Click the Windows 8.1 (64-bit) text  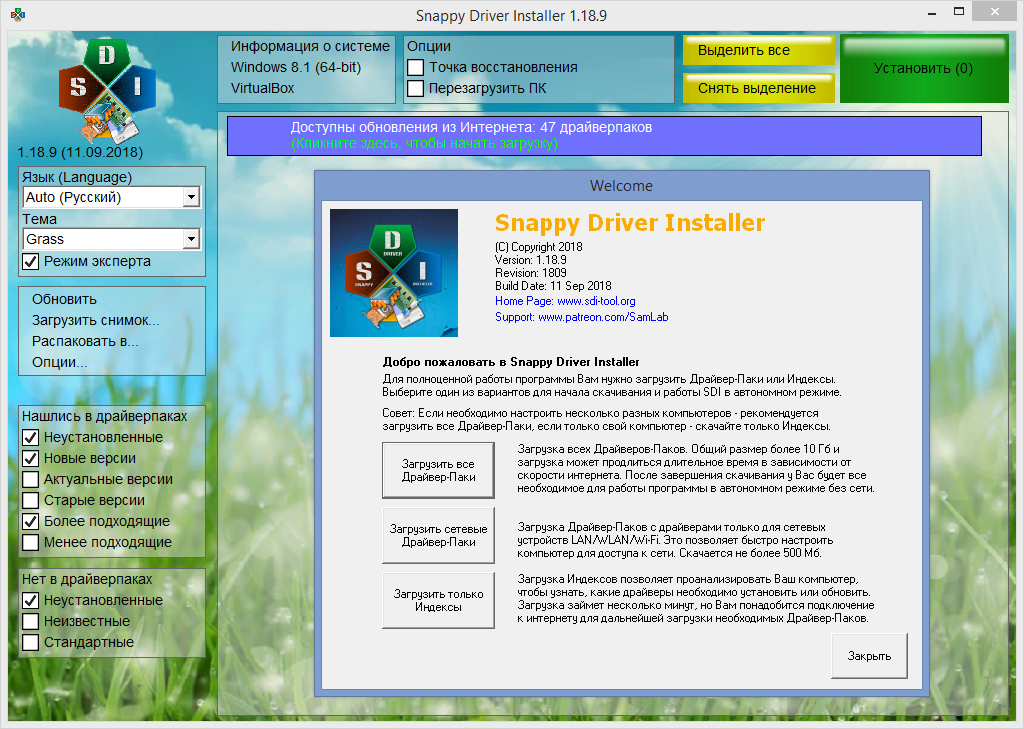[x=296, y=67]
